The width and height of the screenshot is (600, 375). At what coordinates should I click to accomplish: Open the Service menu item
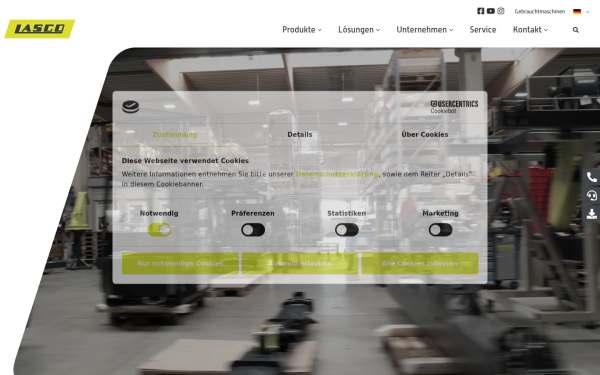(483, 29)
